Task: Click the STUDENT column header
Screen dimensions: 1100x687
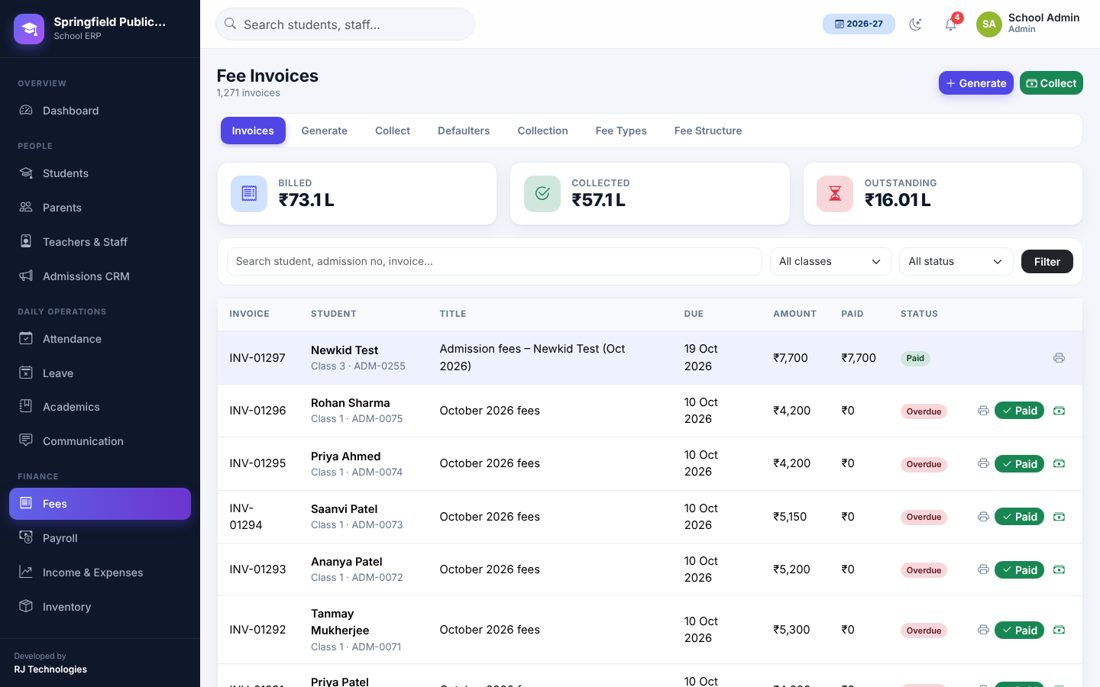Action: 333,314
